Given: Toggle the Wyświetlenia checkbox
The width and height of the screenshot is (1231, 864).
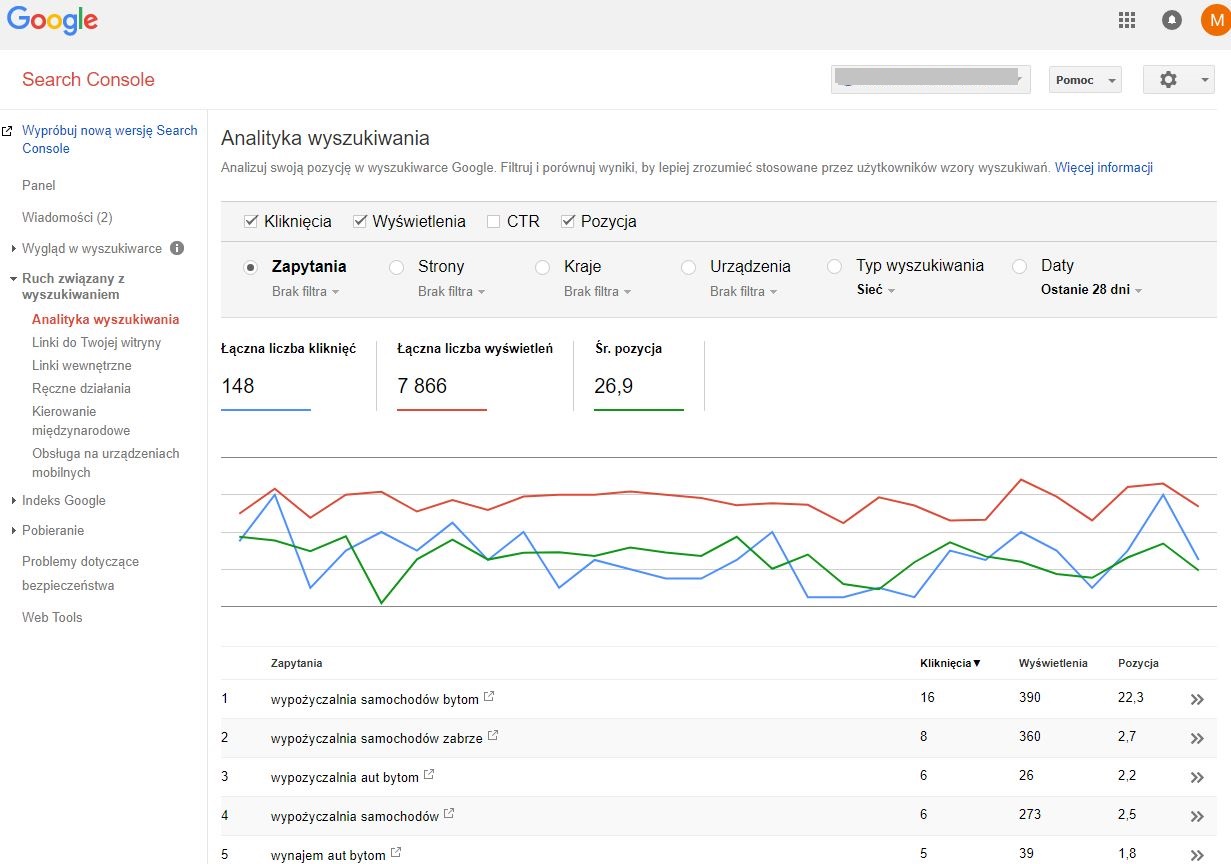Looking at the screenshot, I should pos(360,221).
